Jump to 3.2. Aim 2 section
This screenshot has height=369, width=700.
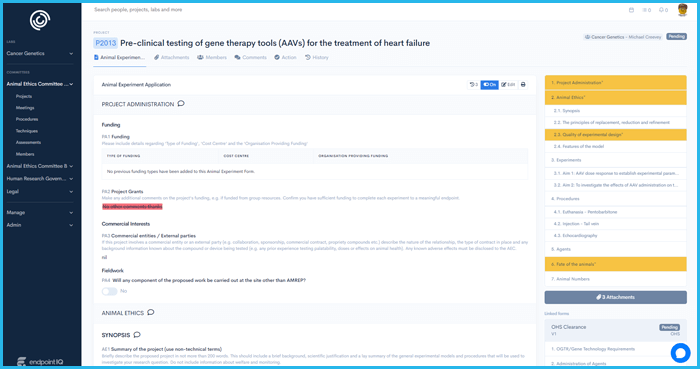616,185
